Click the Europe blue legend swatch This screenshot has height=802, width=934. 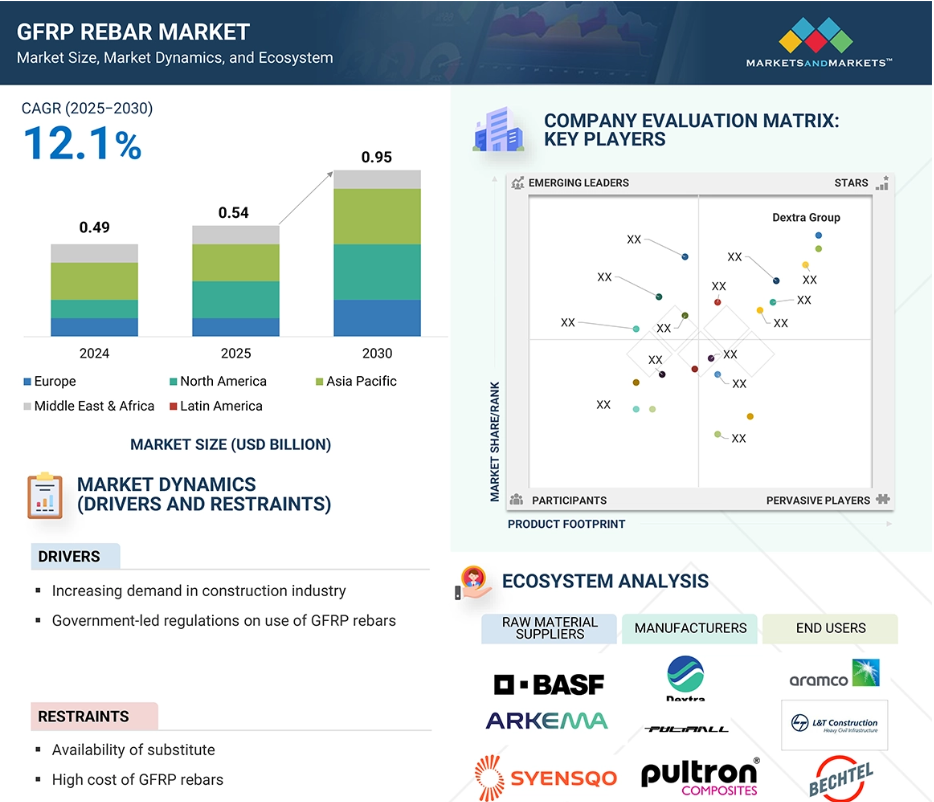tap(27, 381)
